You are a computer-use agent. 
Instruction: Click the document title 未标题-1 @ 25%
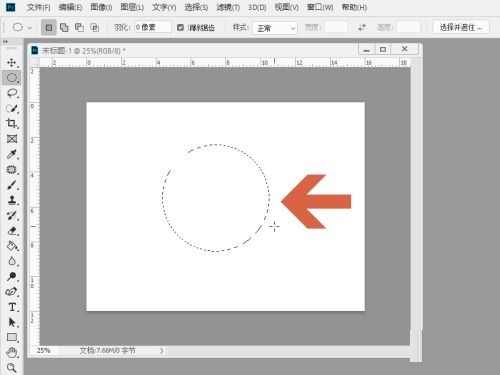(83, 51)
